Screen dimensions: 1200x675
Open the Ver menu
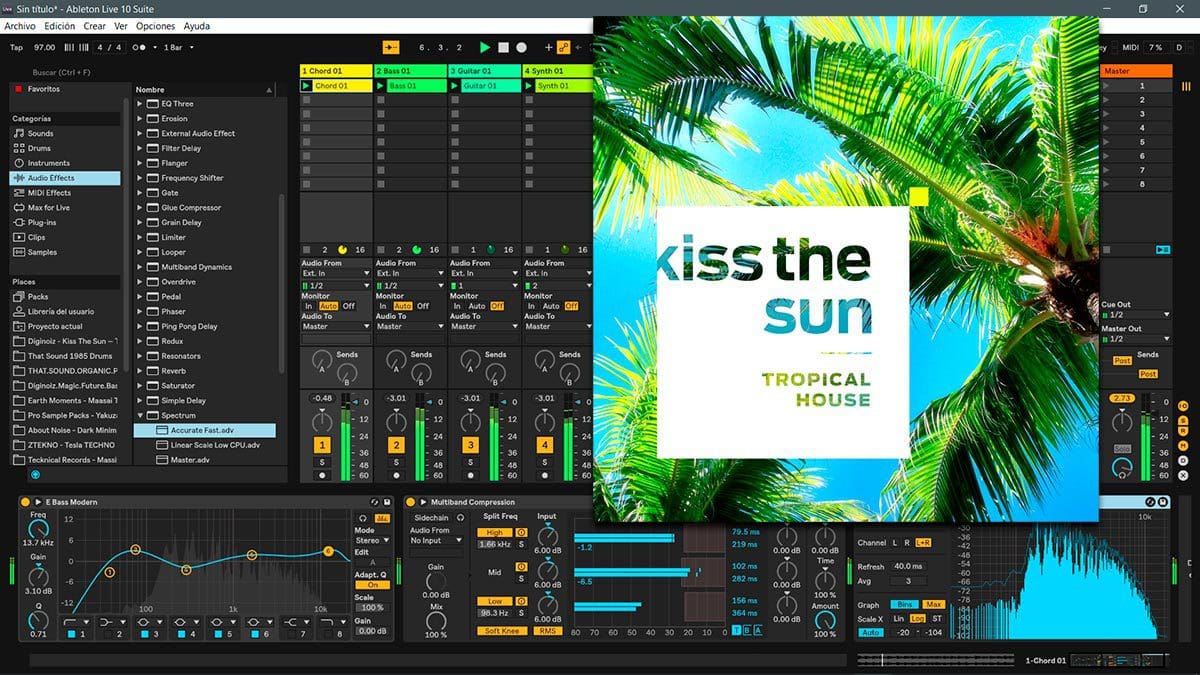(x=121, y=26)
